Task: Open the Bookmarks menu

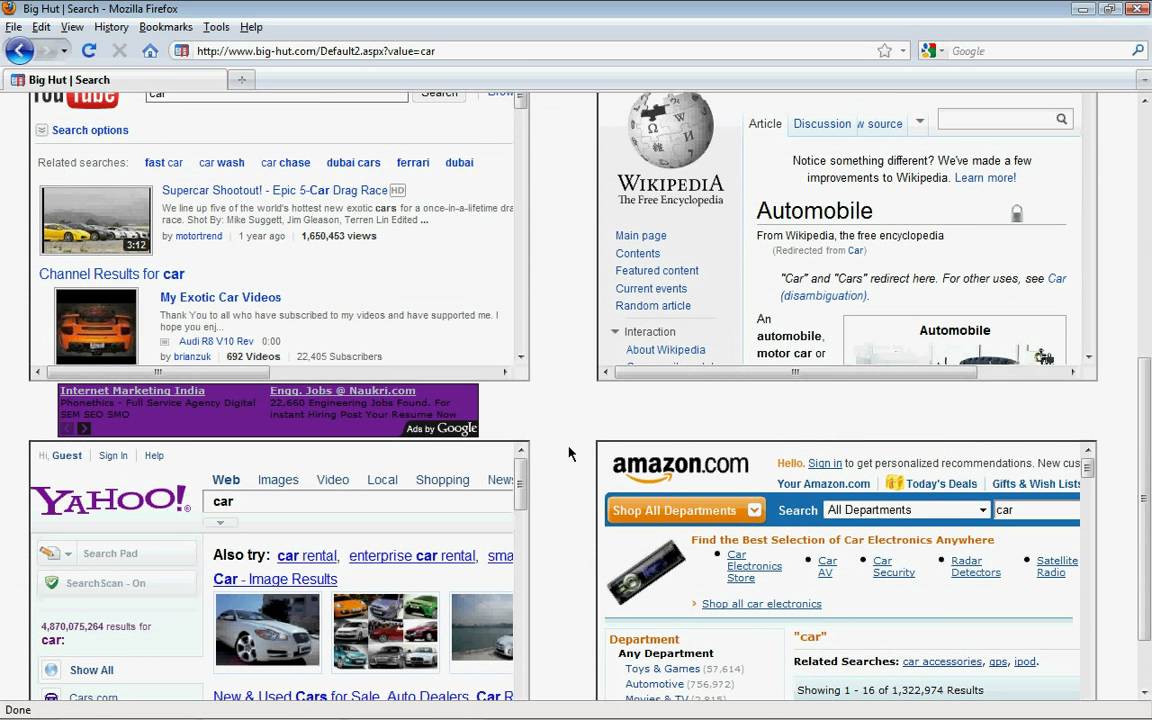Action: [x=165, y=27]
